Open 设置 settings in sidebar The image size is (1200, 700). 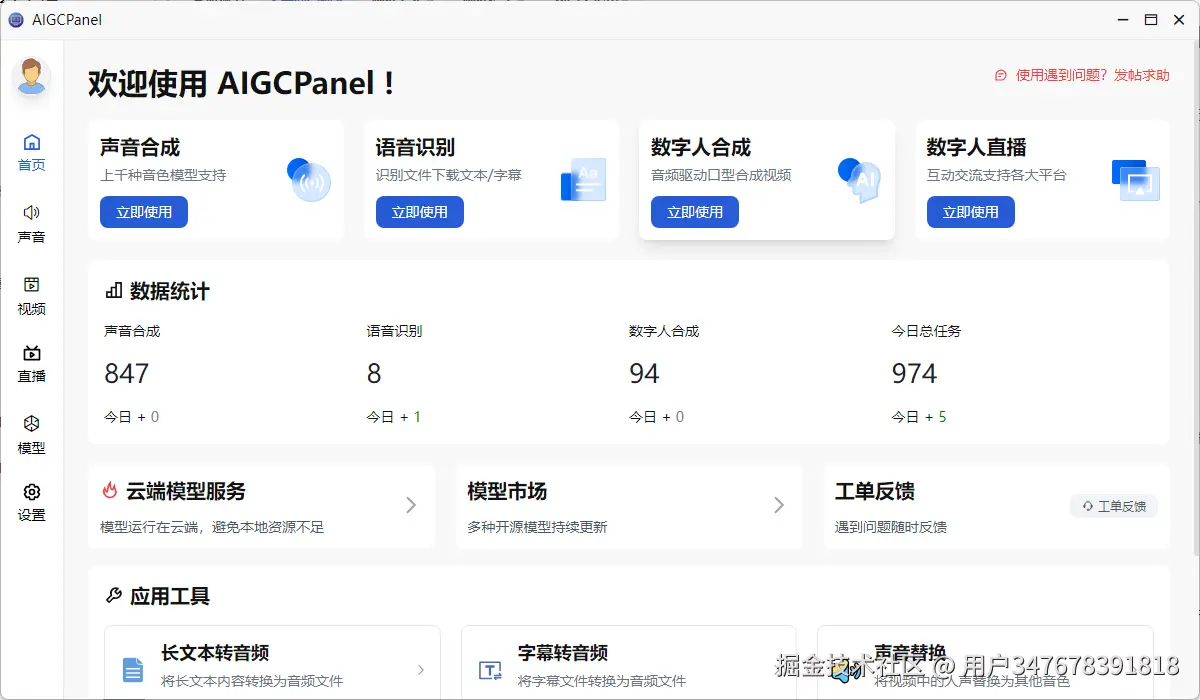pos(32,503)
